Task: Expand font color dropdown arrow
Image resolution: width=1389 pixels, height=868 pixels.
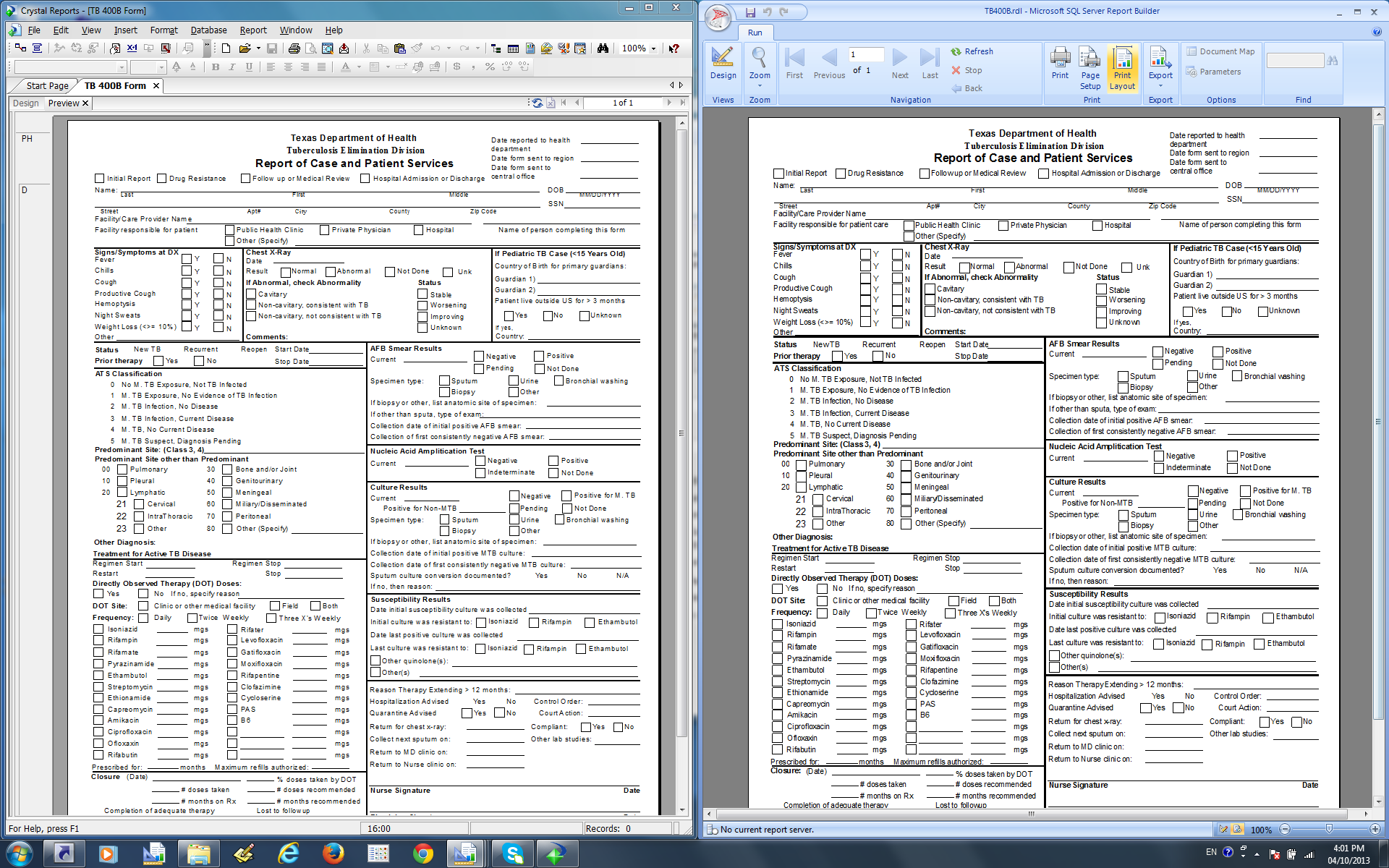Action: (x=359, y=67)
